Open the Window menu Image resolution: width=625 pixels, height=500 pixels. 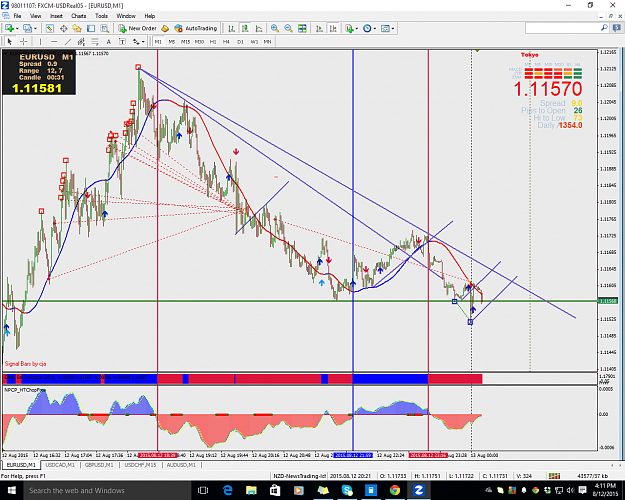click(x=126, y=16)
